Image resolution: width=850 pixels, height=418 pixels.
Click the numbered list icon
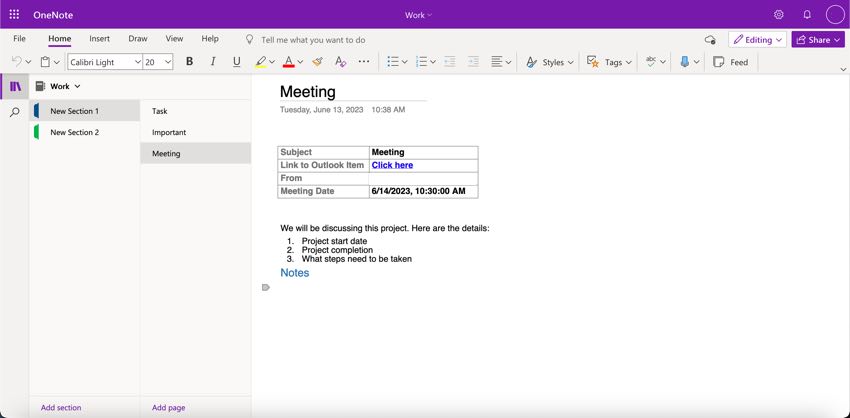pyautogui.click(x=421, y=62)
